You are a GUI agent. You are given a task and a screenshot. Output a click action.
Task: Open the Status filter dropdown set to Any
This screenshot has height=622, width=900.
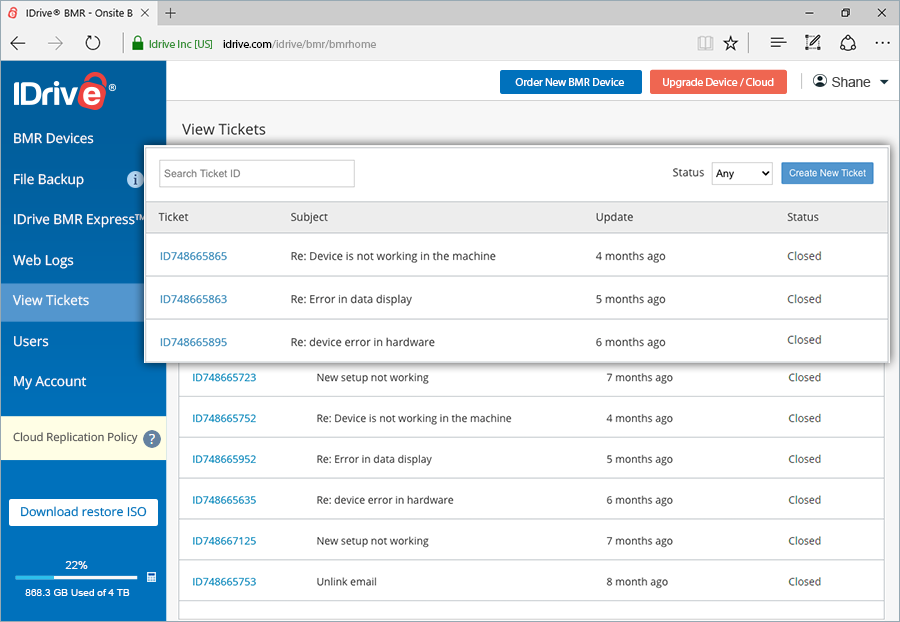742,172
